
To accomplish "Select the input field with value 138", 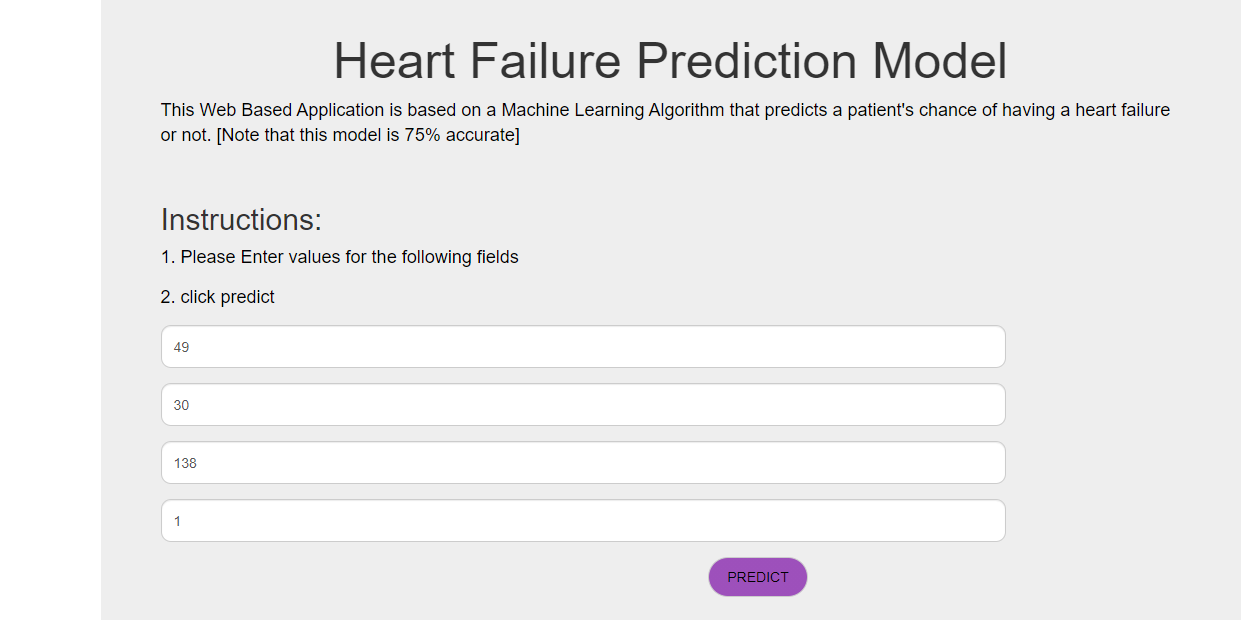I will (x=583, y=463).
